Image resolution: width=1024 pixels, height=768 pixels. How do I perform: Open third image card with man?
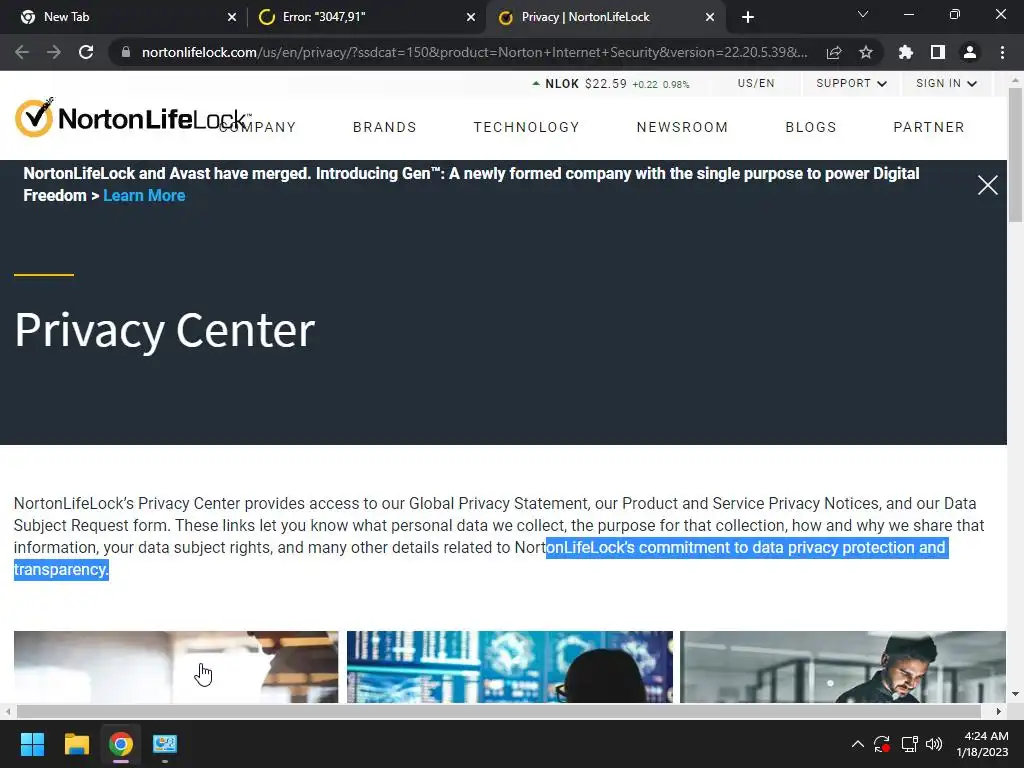click(x=842, y=667)
